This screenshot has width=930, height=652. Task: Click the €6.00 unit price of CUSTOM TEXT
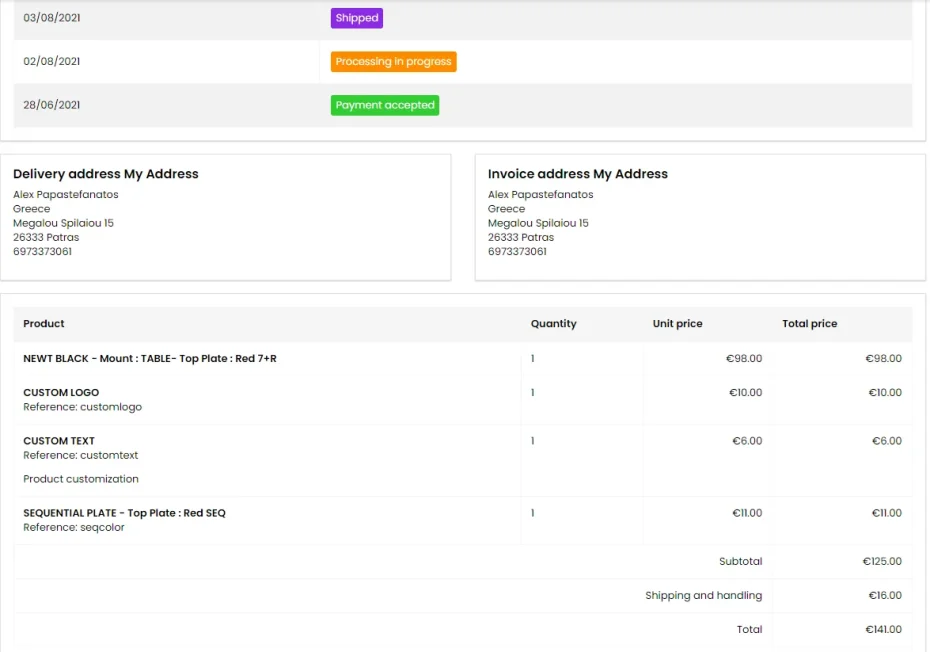point(747,441)
